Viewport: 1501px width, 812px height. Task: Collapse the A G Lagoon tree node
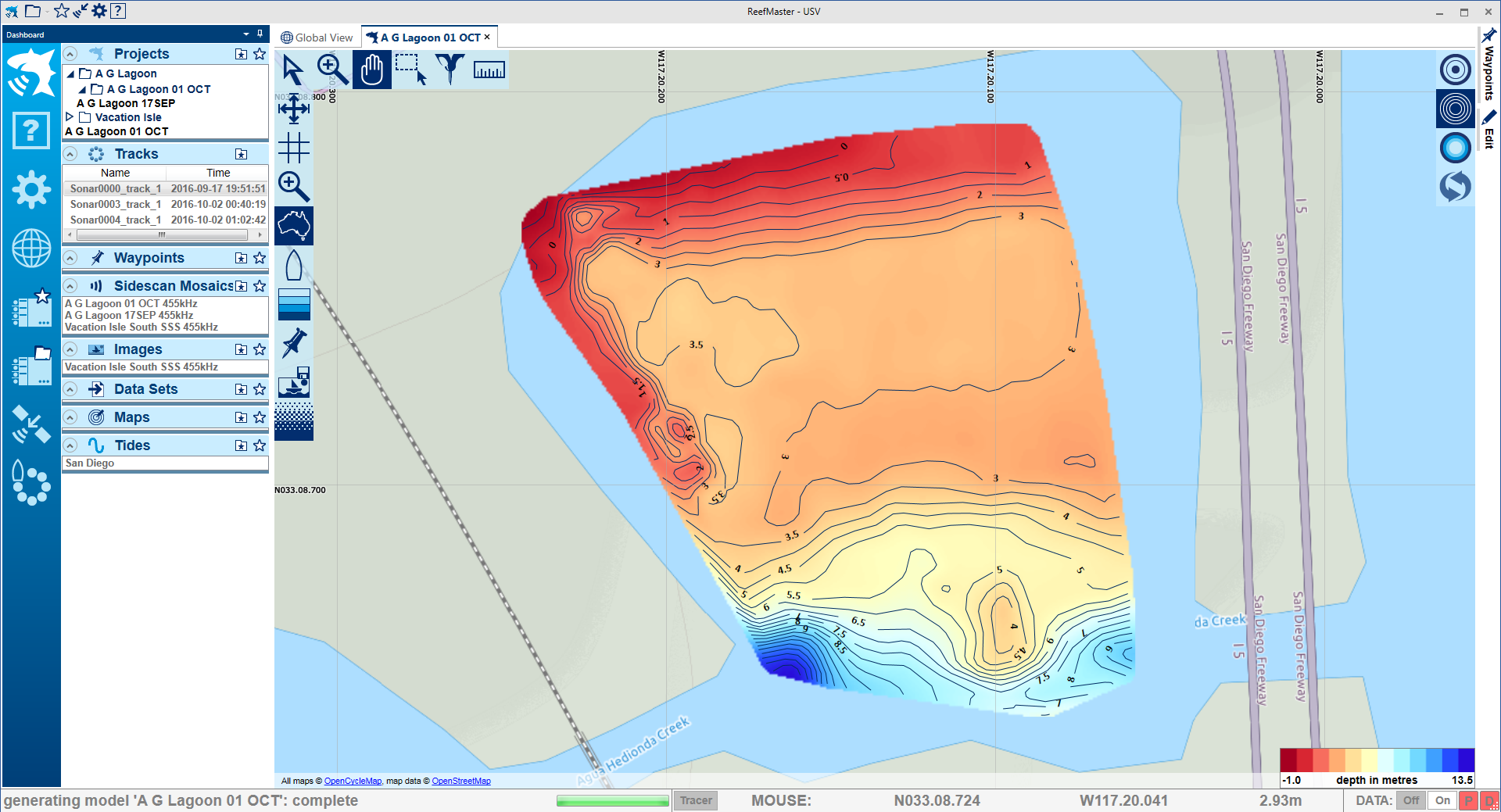click(70, 74)
